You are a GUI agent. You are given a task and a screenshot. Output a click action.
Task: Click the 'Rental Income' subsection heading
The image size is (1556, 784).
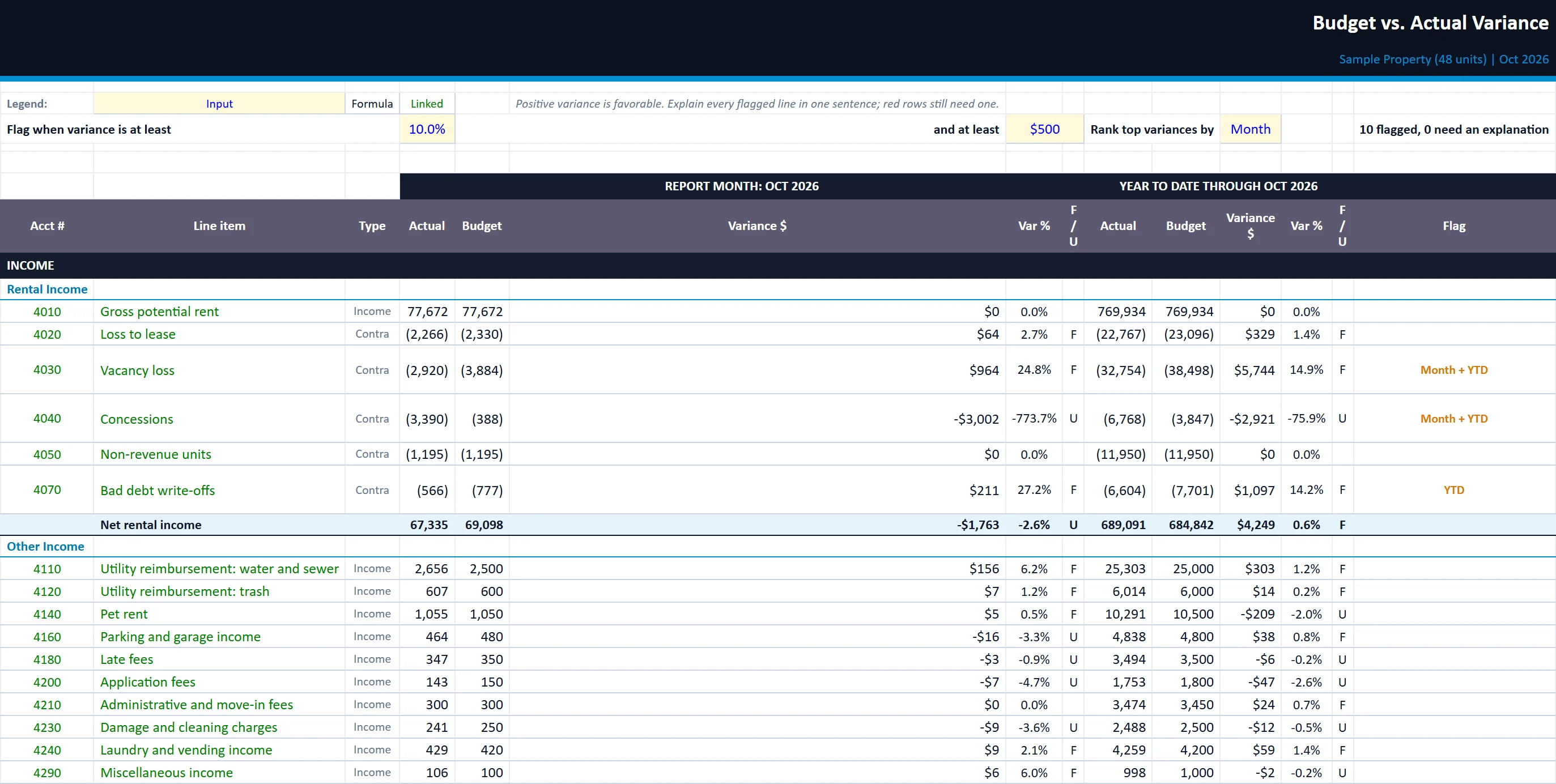click(x=47, y=289)
